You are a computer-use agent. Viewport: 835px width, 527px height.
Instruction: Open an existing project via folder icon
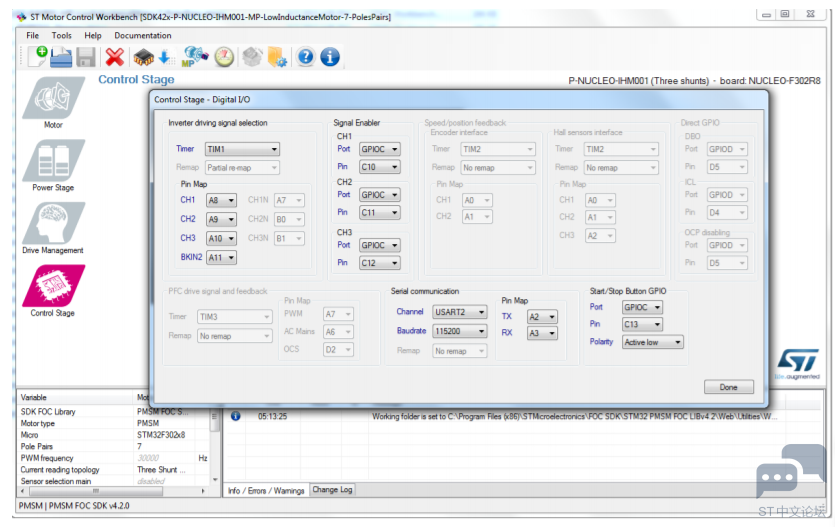(x=61, y=57)
